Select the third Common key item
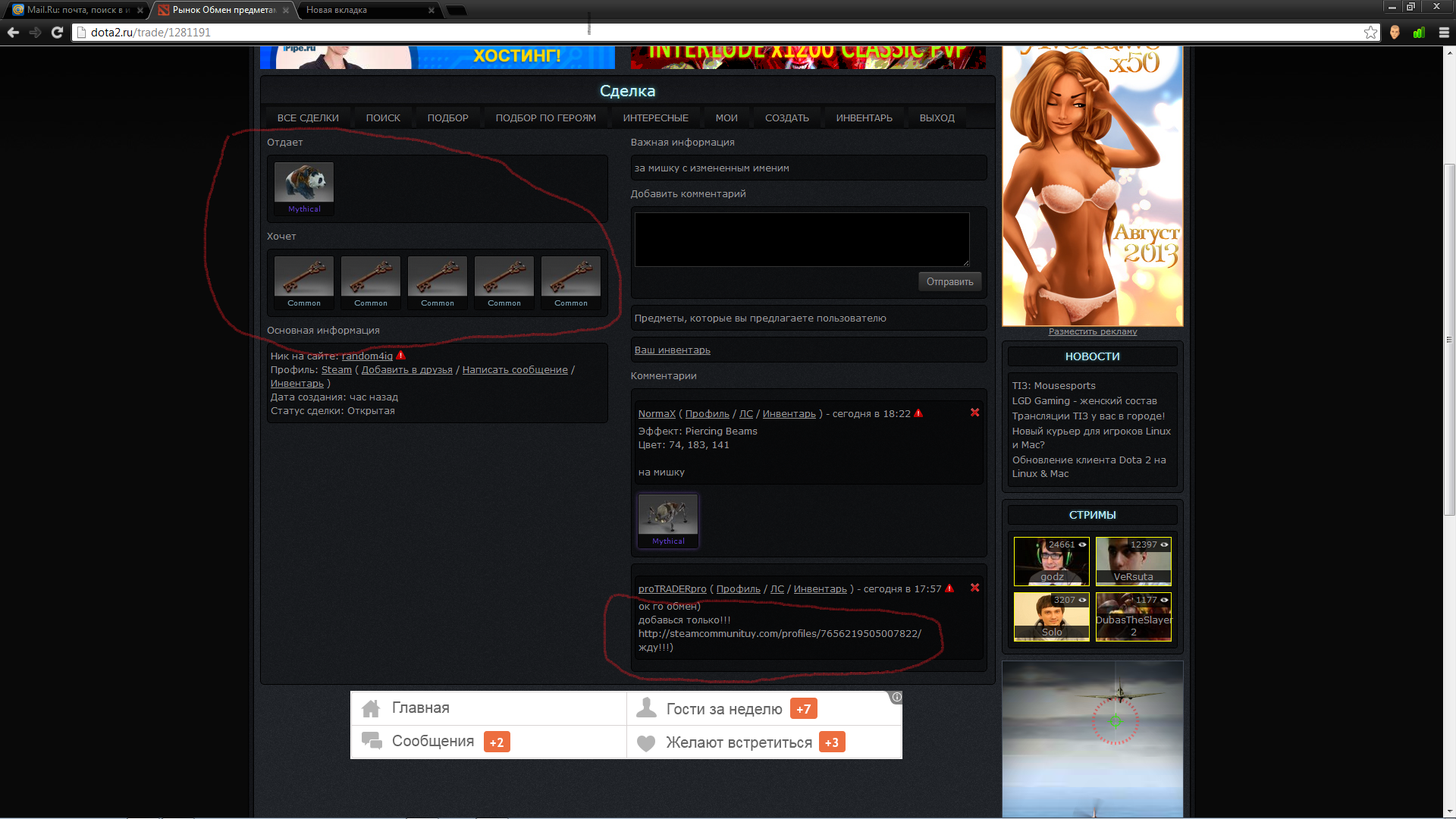Image resolution: width=1456 pixels, height=819 pixels. (x=438, y=282)
